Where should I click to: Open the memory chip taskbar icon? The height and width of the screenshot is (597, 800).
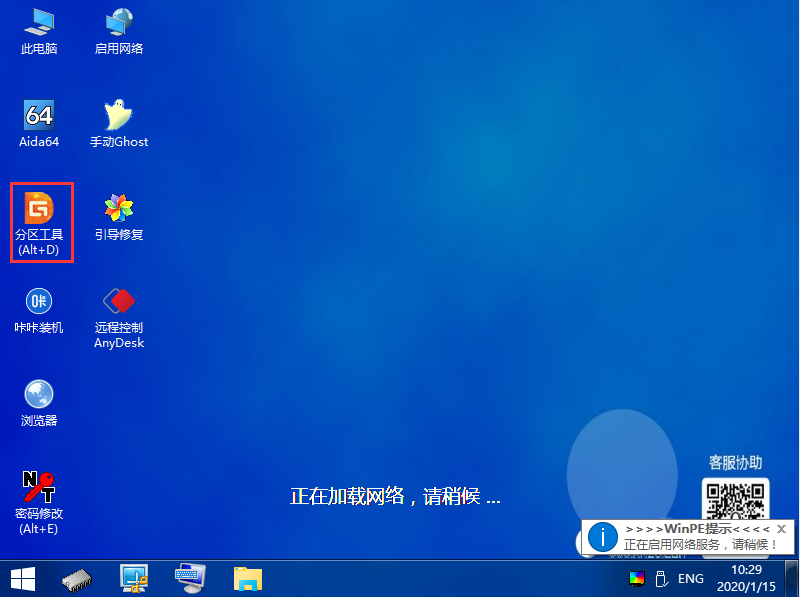click(x=77, y=580)
